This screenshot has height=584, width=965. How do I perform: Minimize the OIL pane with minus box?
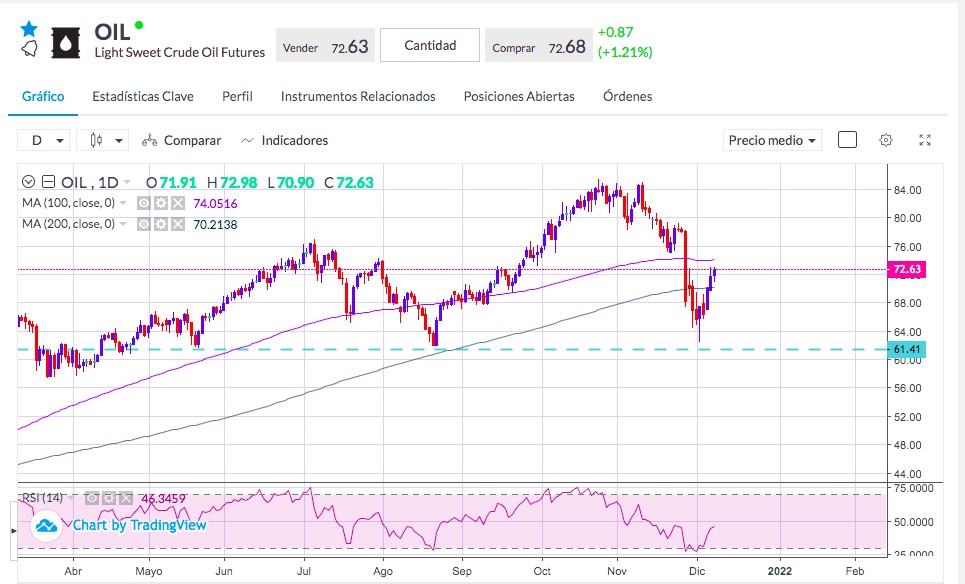(49, 182)
